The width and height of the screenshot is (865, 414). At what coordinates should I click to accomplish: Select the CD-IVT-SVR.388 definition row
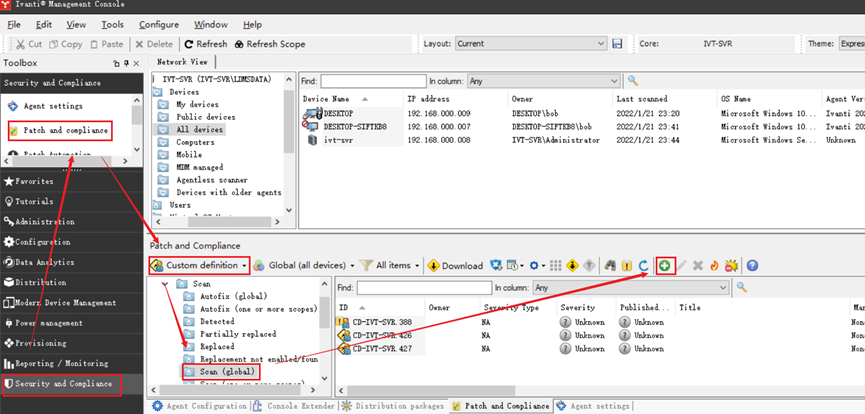click(381, 321)
